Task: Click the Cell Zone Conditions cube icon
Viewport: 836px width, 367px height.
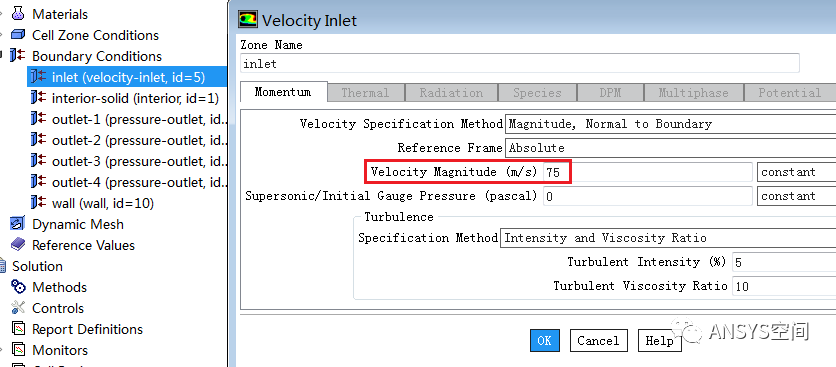Action: point(18,35)
